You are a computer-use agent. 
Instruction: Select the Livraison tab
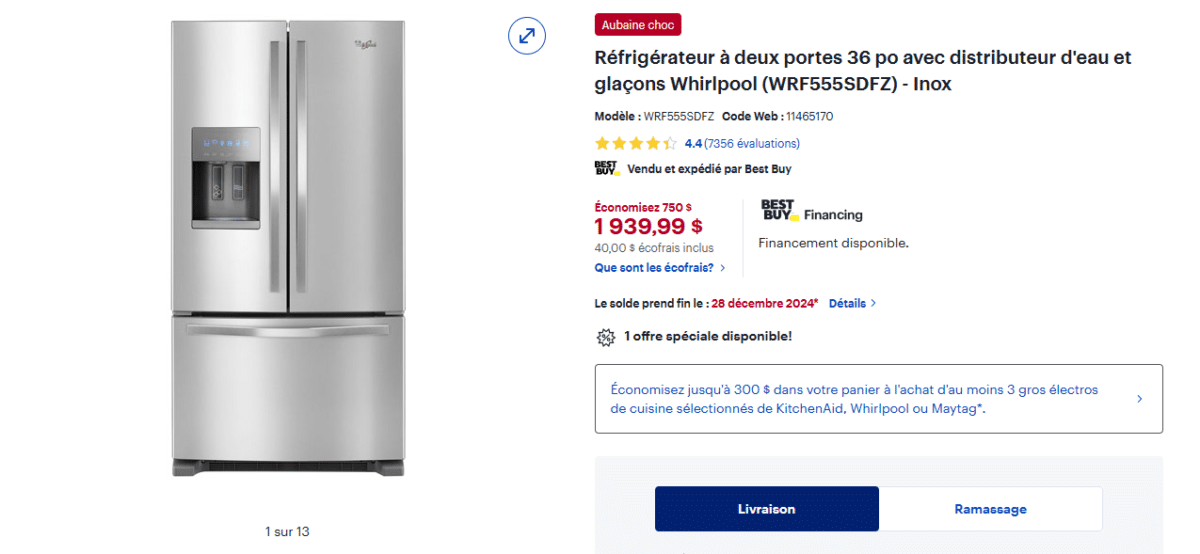click(766, 509)
